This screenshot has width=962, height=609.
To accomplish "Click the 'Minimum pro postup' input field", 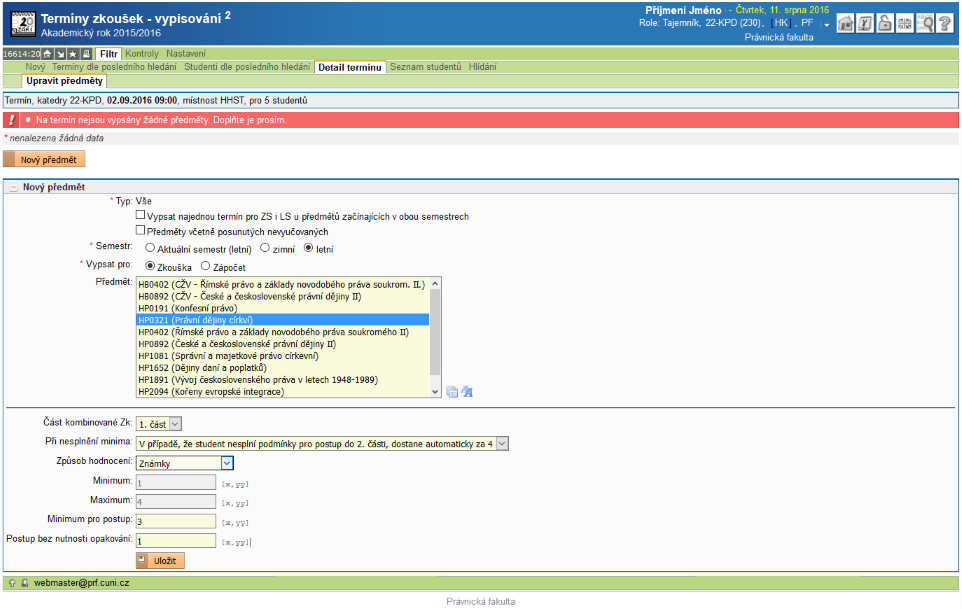I will pos(176,521).
